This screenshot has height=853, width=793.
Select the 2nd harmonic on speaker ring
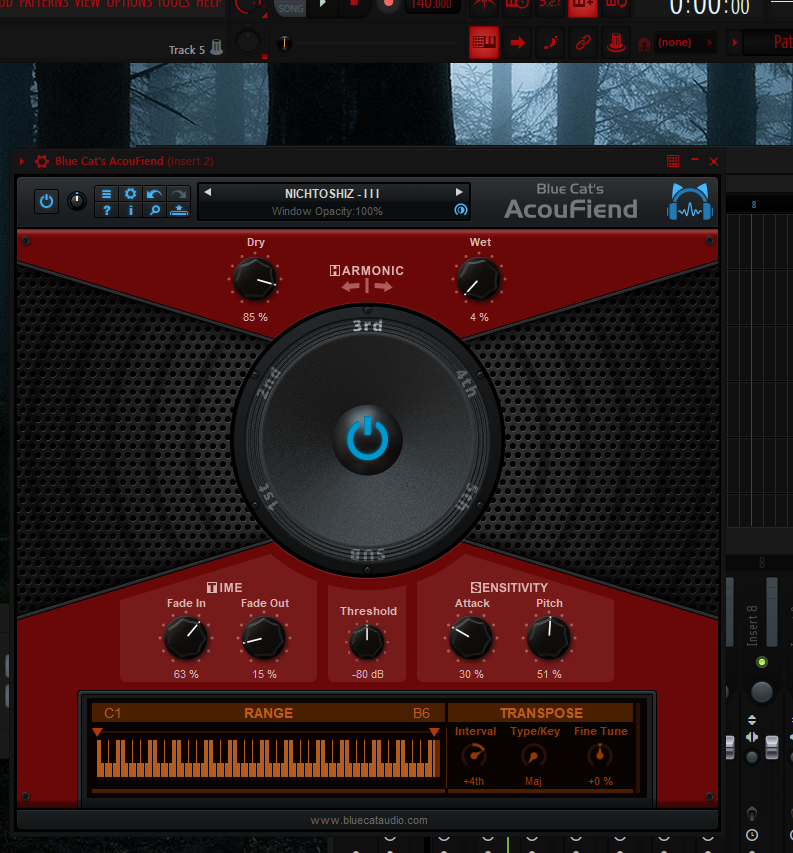point(269,383)
